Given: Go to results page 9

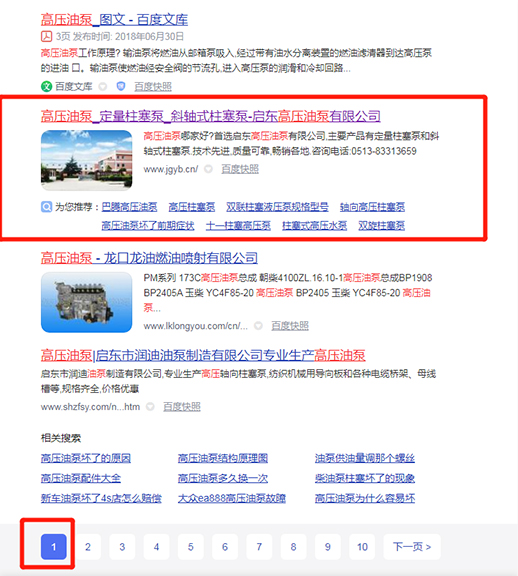Looking at the screenshot, I should [x=328, y=547].
